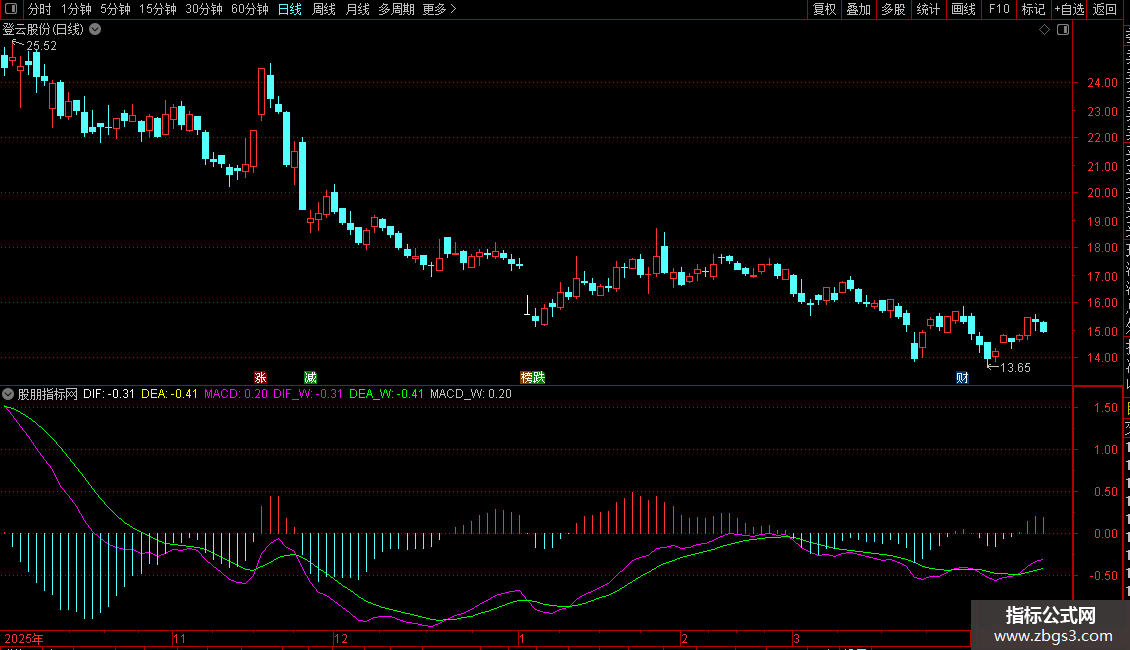Select the 60分钟 period

click(249, 9)
